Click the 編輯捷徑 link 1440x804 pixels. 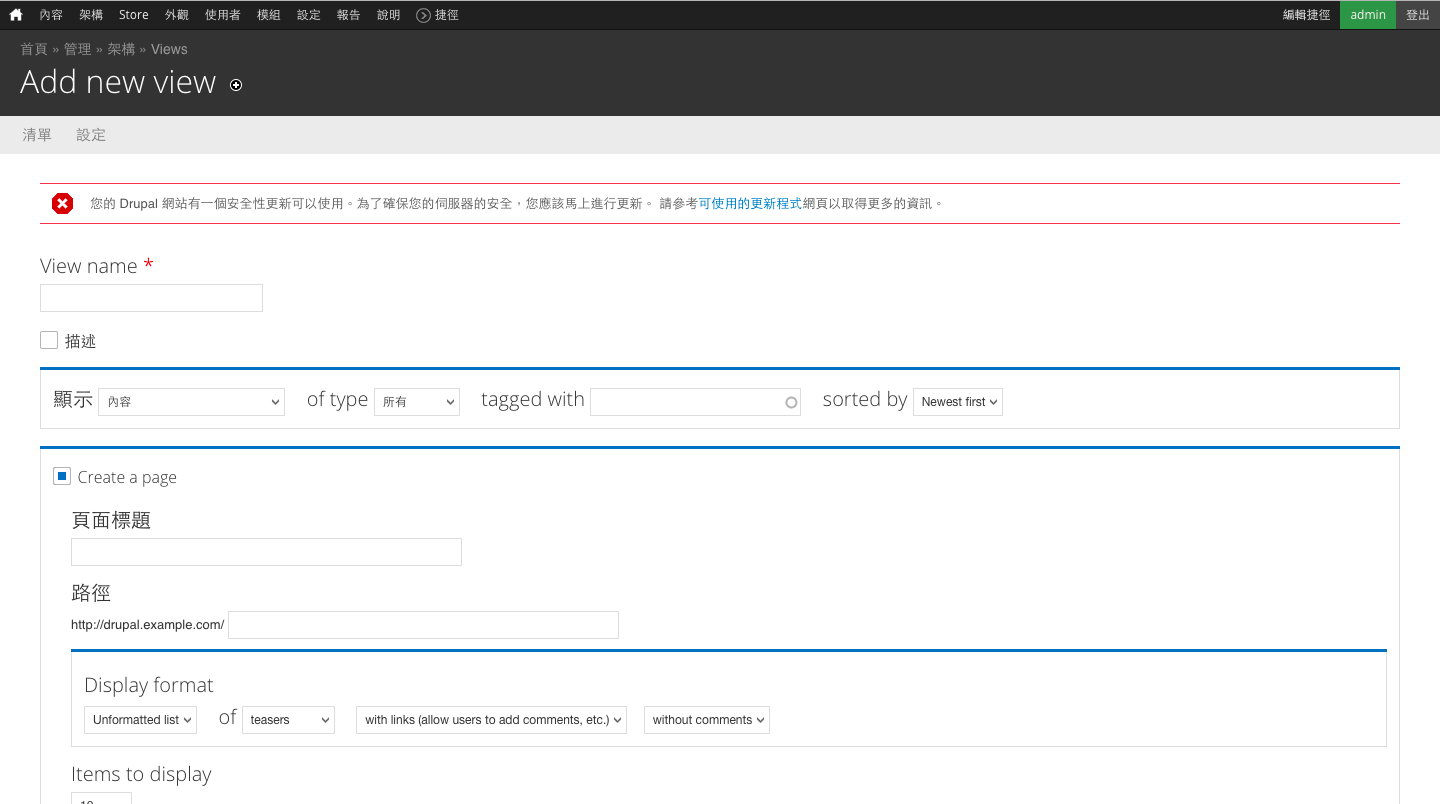pyautogui.click(x=1307, y=15)
